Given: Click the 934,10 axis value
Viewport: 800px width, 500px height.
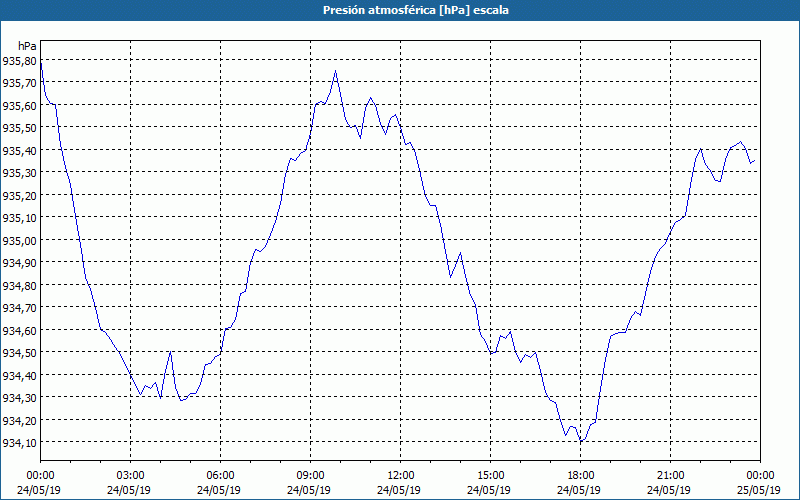Looking at the screenshot, I should pos(19,442).
